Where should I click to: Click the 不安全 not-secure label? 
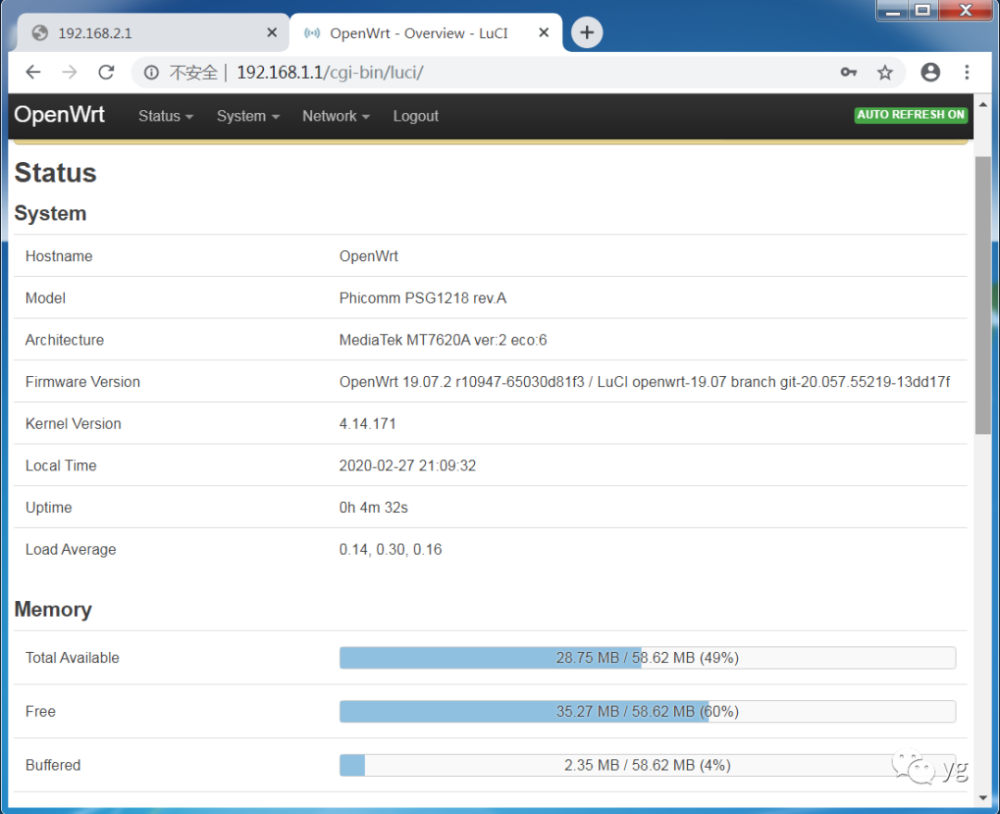click(193, 73)
